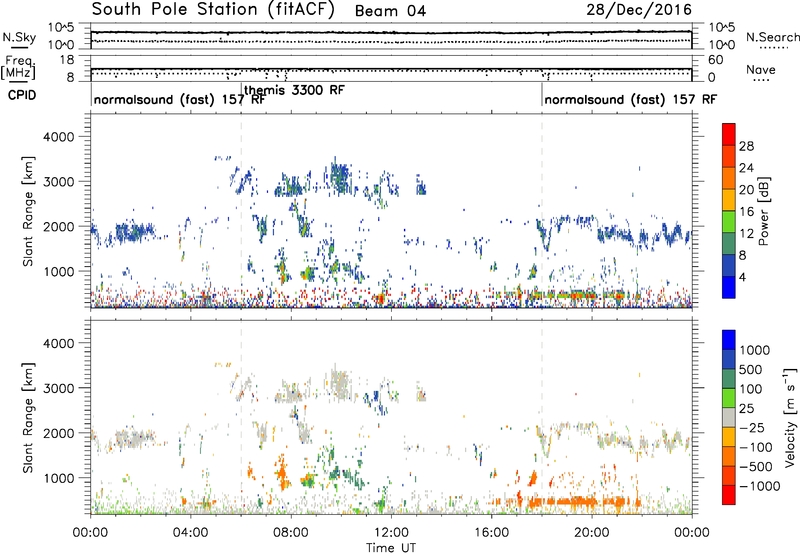
Task: Click the red top segment of Power colorbar
Action: point(729,134)
